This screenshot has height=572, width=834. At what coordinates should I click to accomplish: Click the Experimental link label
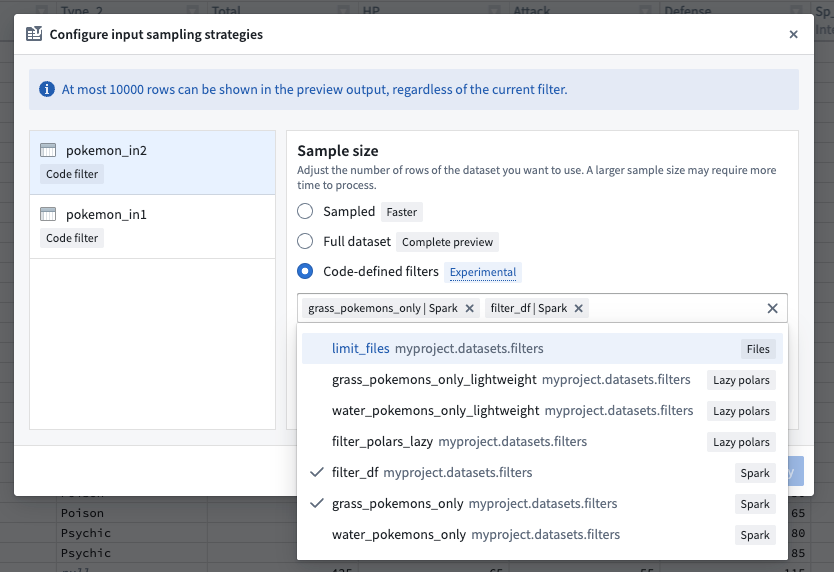coord(482,272)
